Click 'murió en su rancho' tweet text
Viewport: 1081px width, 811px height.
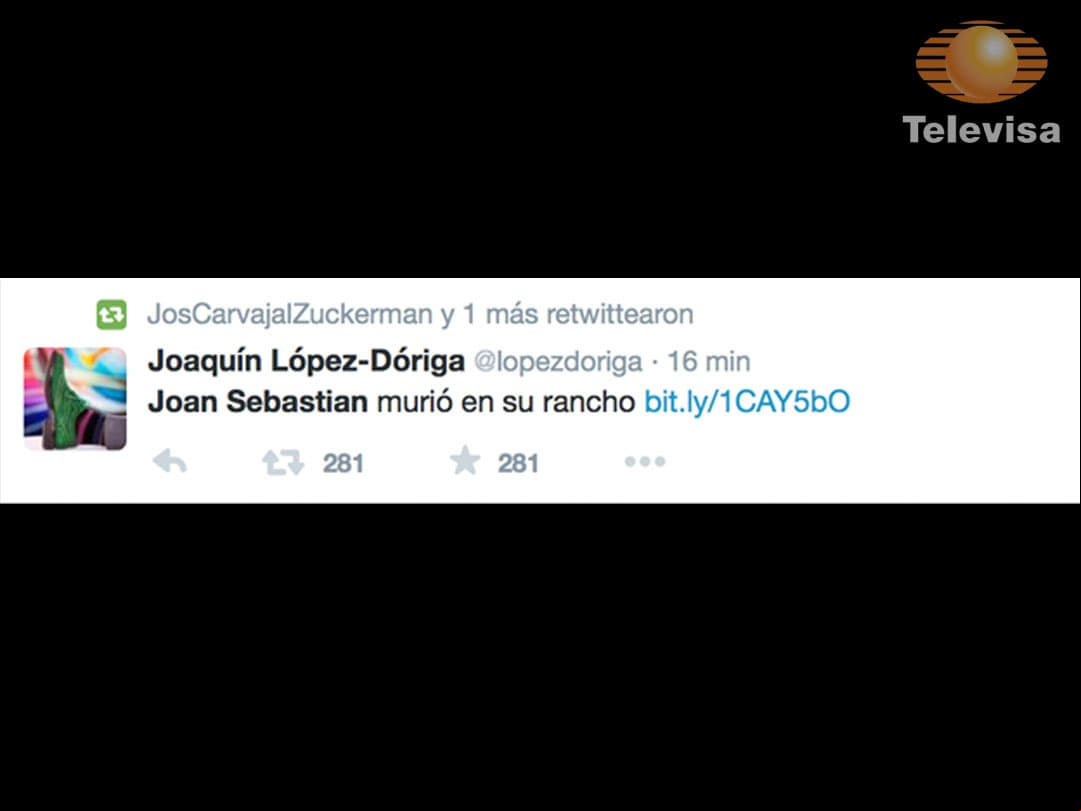pyautogui.click(x=505, y=402)
